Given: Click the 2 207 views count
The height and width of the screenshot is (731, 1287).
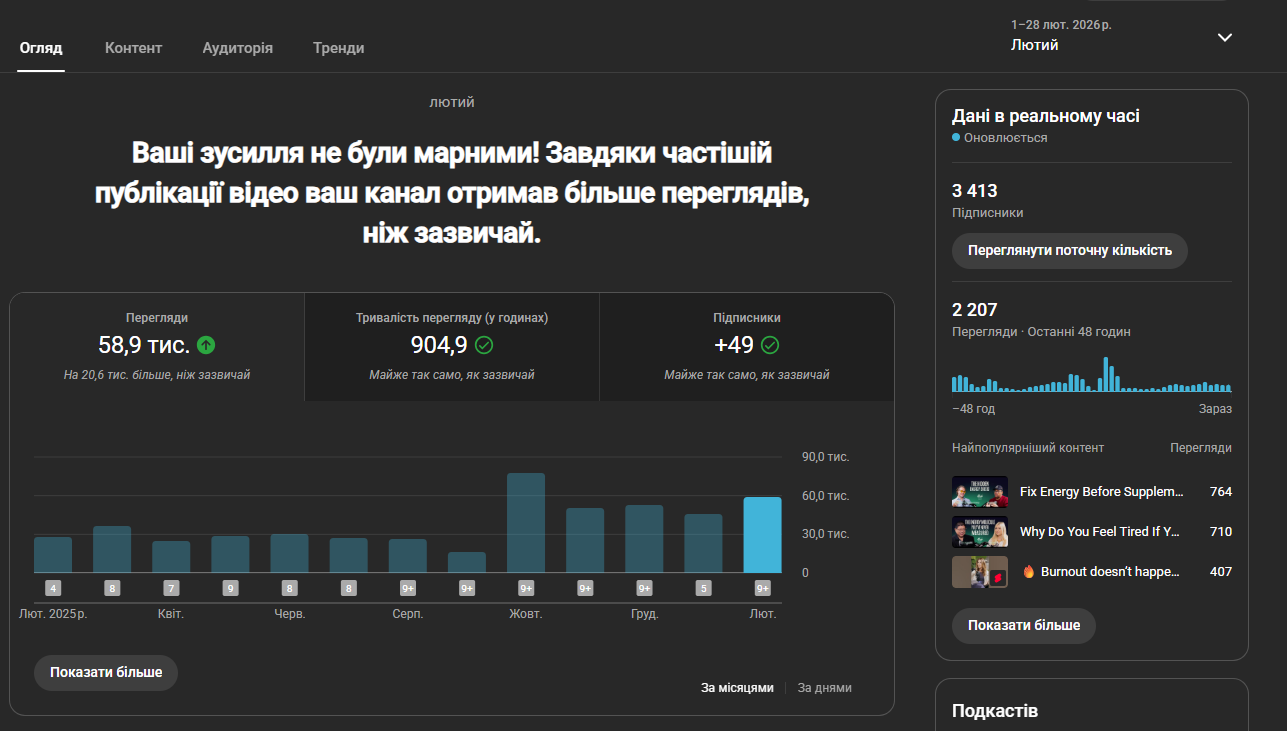Looking at the screenshot, I should click(975, 310).
